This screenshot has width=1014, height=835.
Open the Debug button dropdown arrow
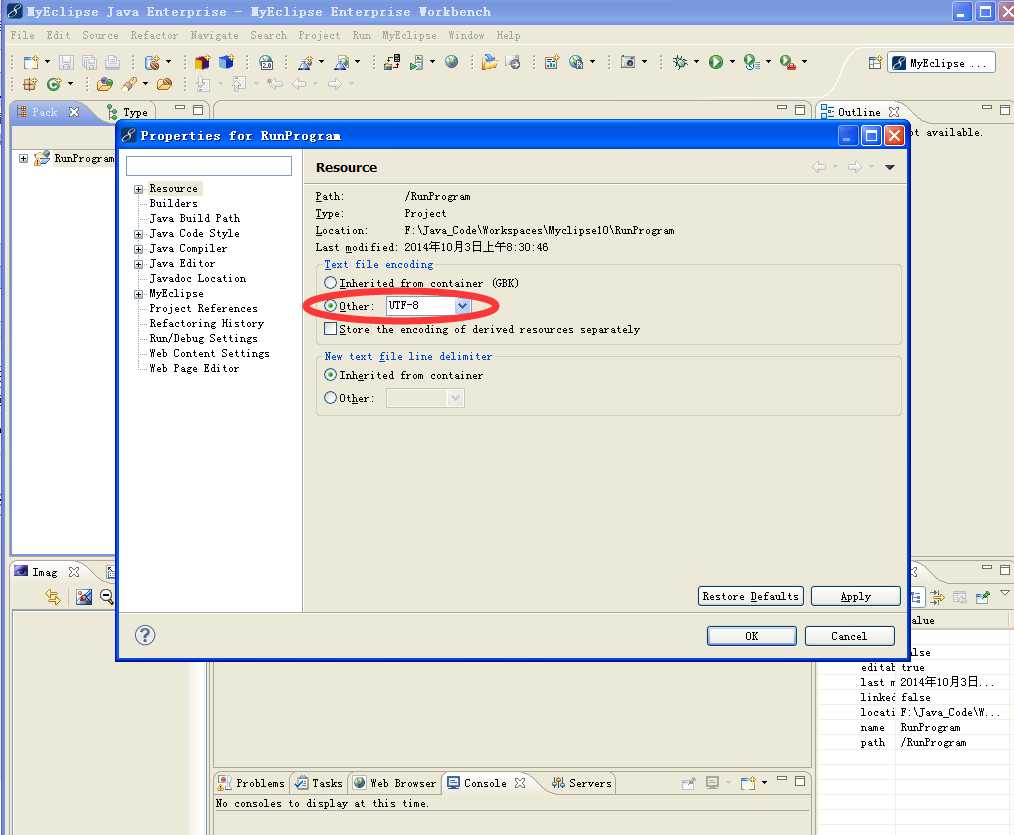(696, 62)
